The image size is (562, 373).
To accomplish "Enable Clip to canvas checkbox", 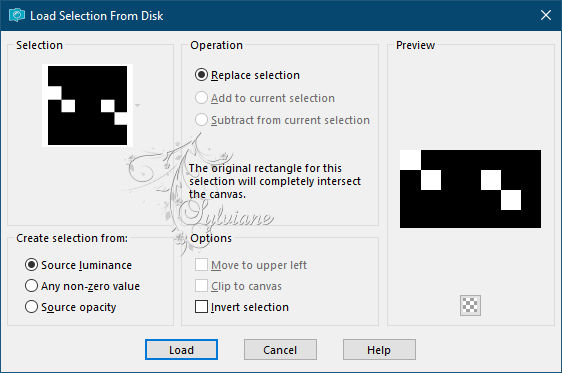I will 238,286.
